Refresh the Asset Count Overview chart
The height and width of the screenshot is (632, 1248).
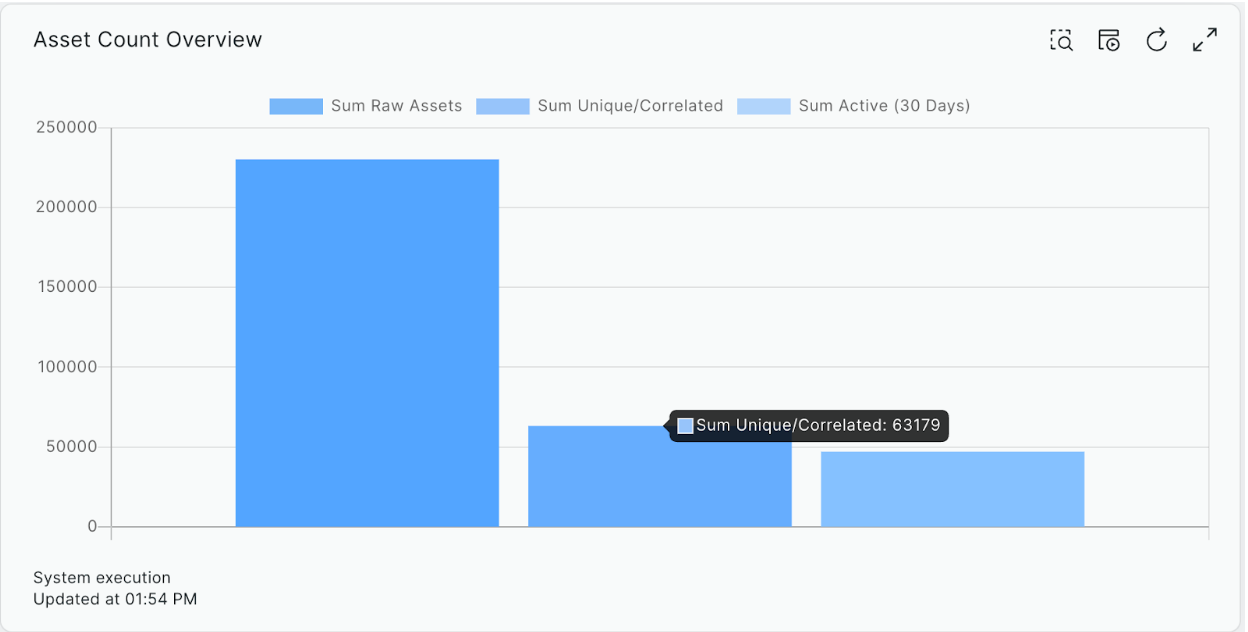coord(1157,40)
